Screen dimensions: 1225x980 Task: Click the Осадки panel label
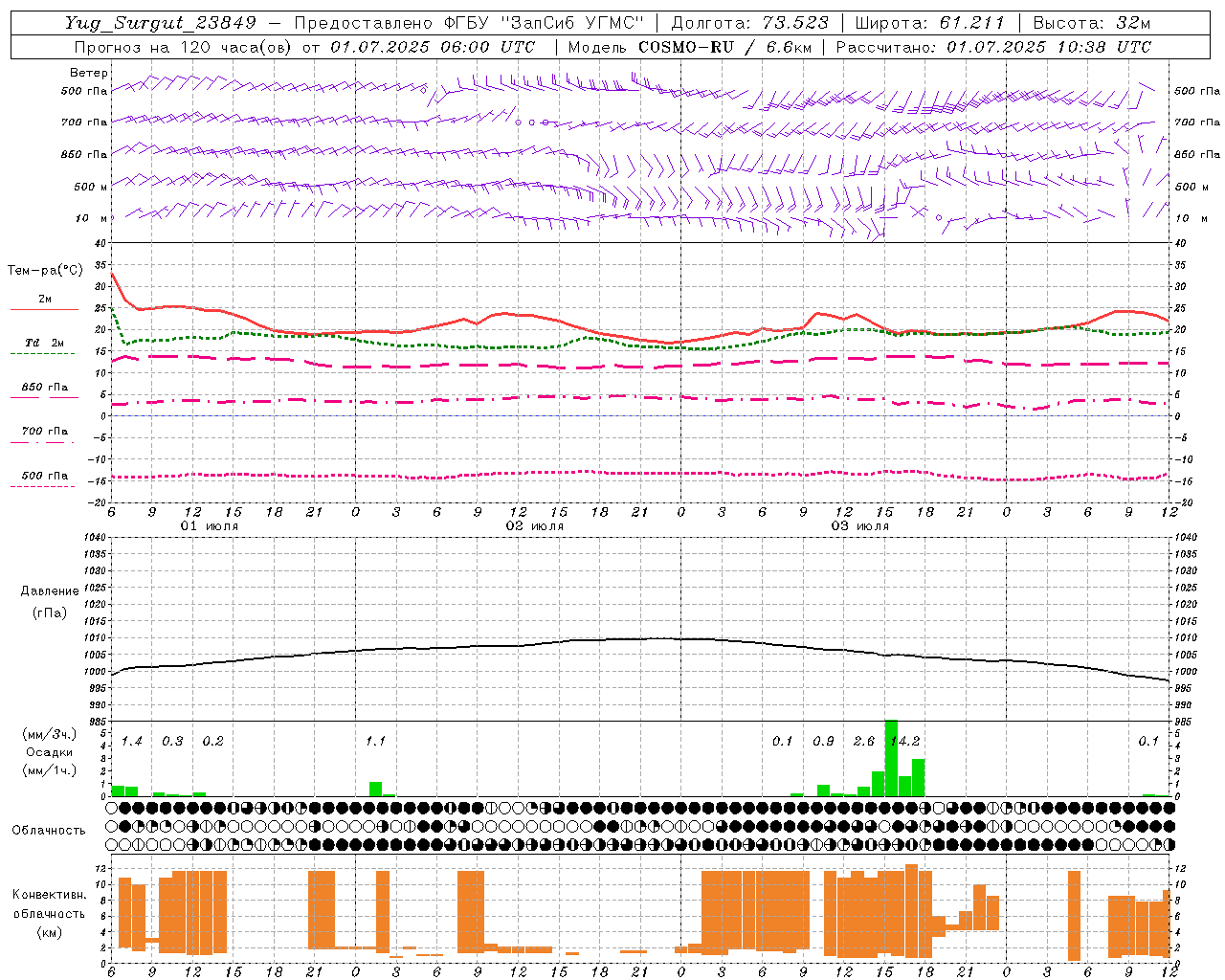[49, 752]
